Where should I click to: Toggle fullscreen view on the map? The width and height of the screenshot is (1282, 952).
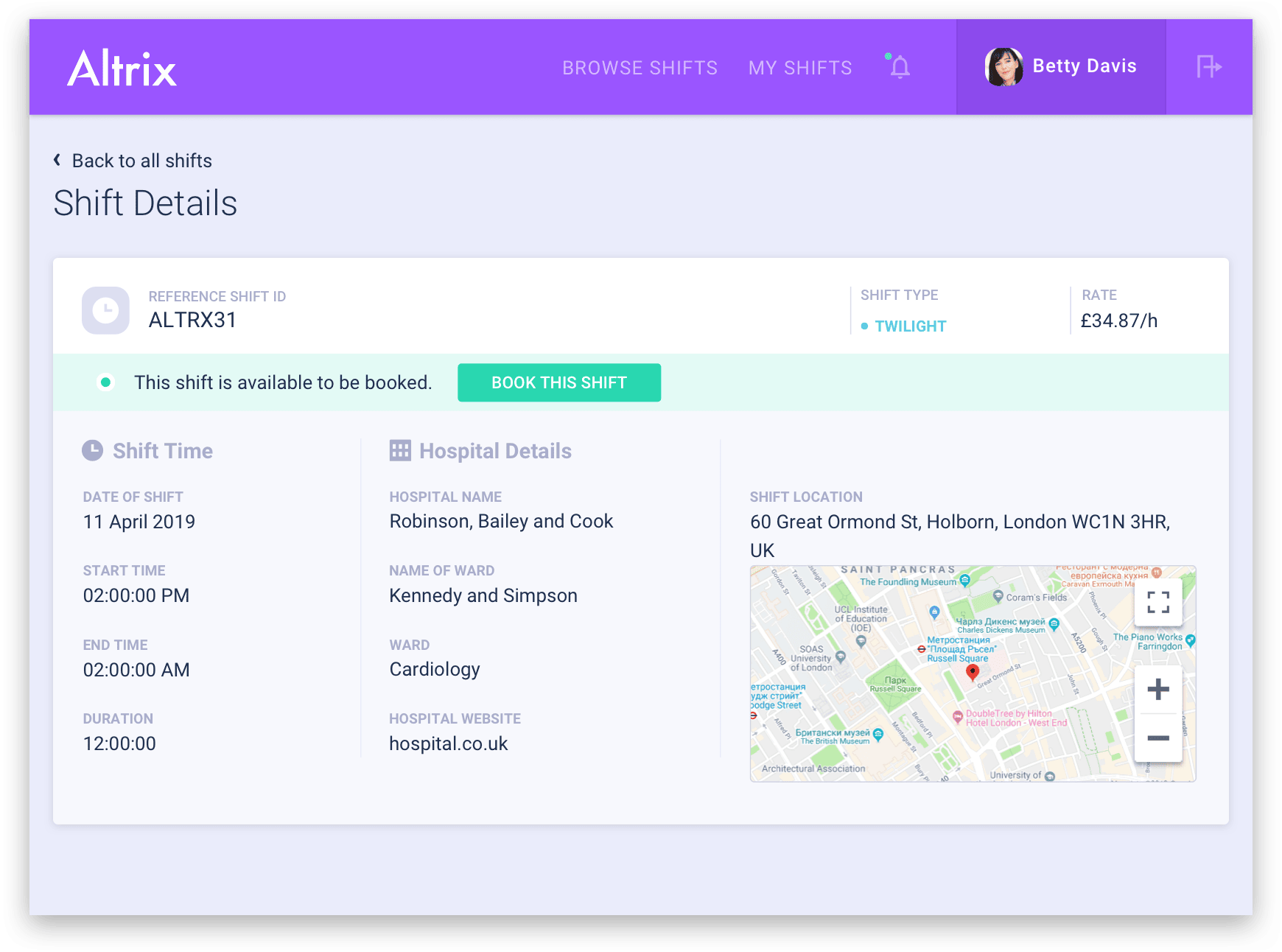[x=1158, y=602]
